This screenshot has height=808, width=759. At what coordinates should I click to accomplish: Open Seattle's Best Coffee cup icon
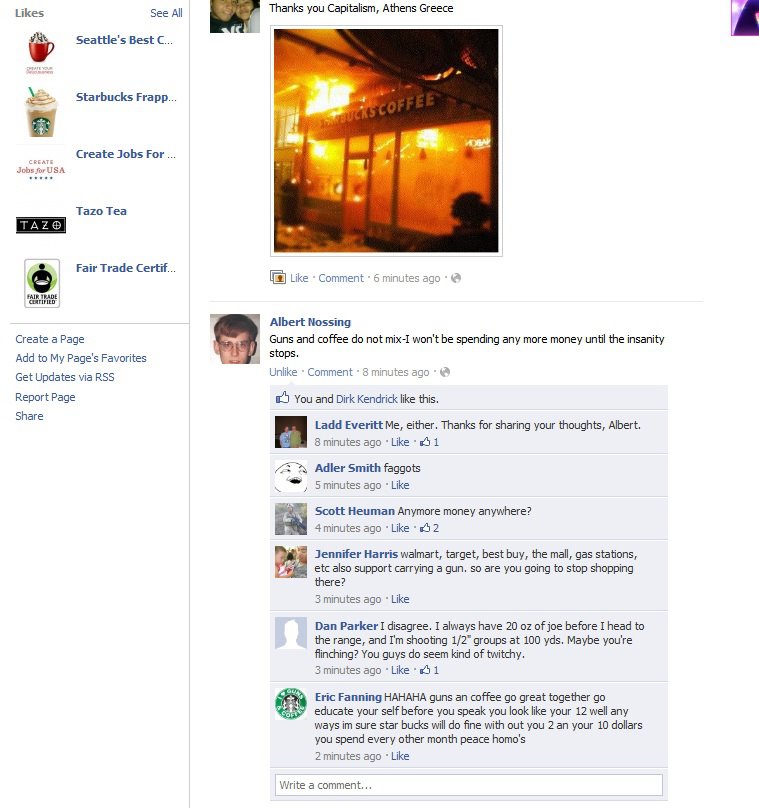(40, 52)
